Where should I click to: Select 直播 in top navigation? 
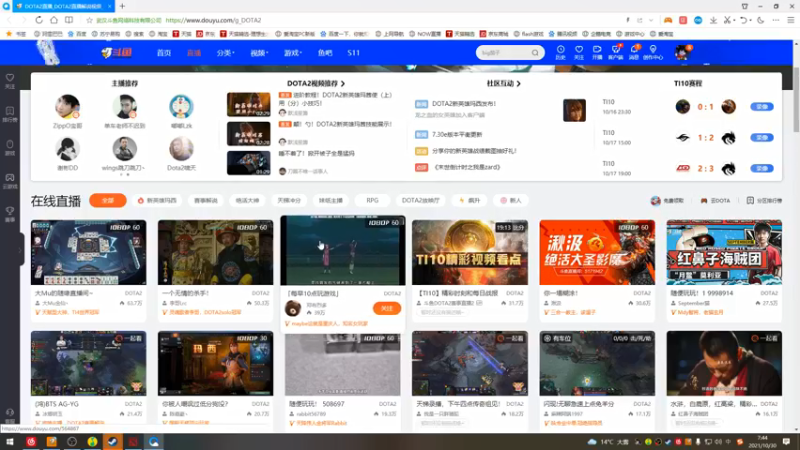pos(194,53)
